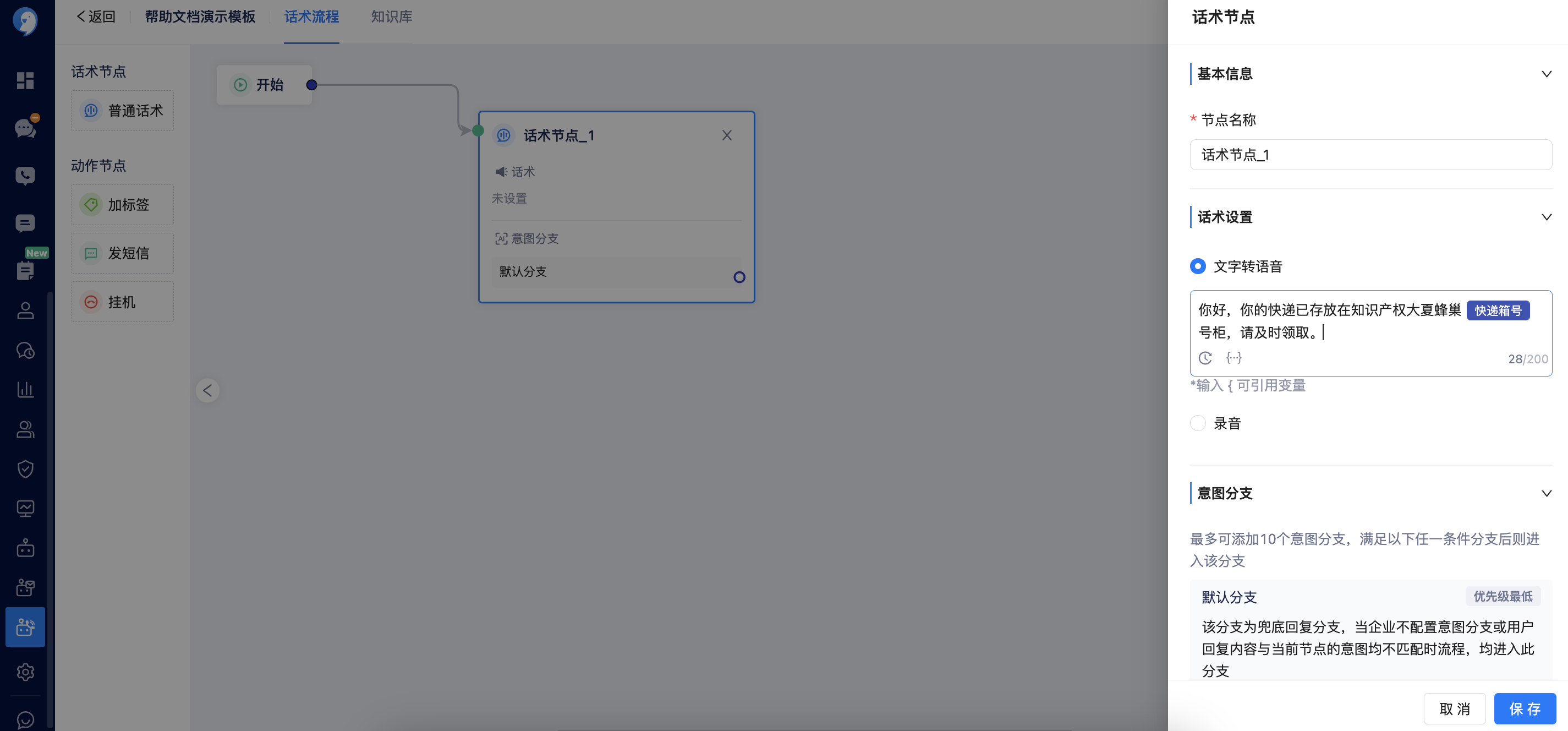Open the robot sidebar icon

tap(25, 548)
